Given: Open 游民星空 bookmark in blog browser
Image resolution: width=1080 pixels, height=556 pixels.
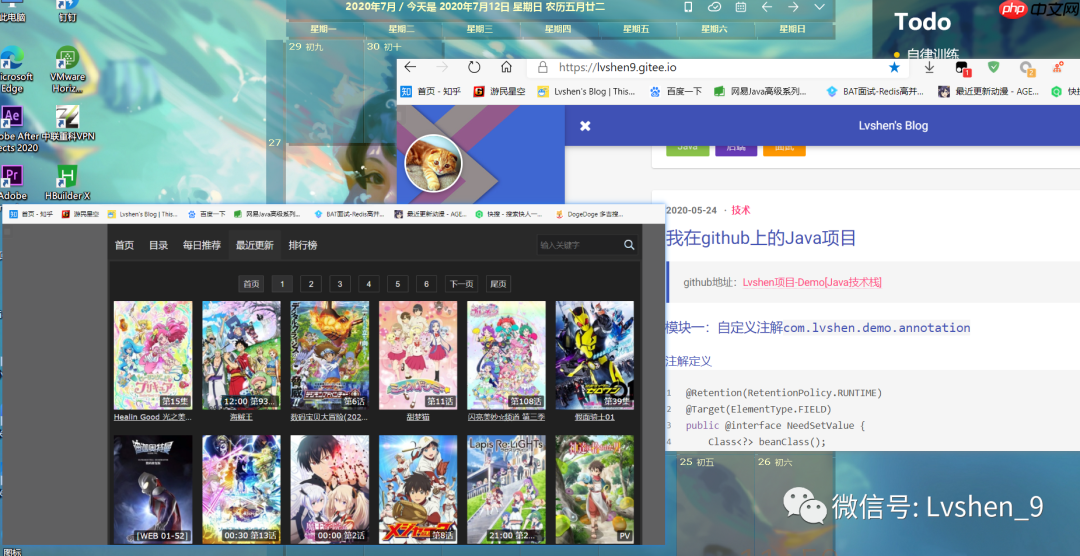Looking at the screenshot, I should (x=499, y=91).
